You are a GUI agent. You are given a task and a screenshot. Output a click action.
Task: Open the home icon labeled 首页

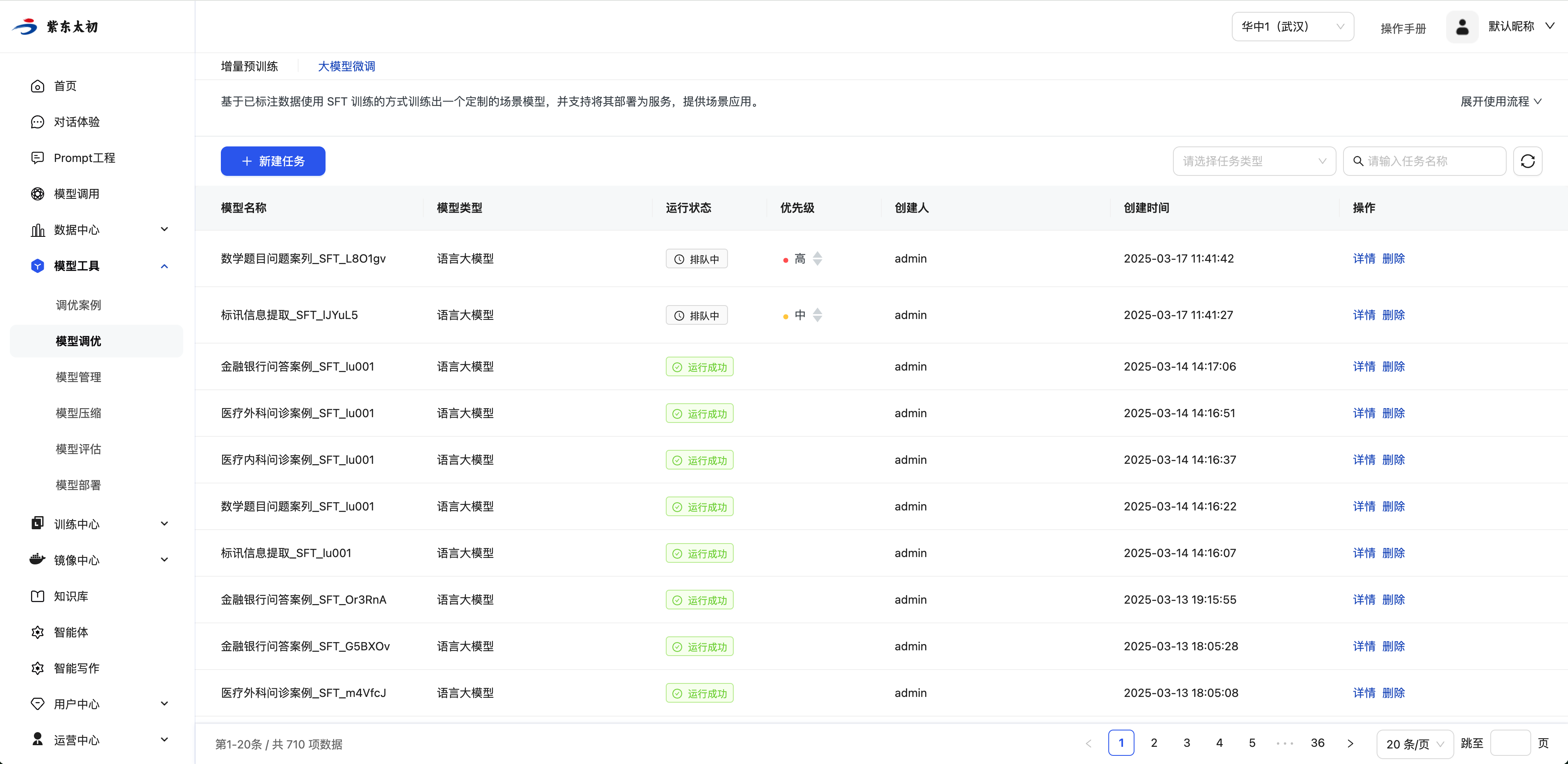coord(38,86)
